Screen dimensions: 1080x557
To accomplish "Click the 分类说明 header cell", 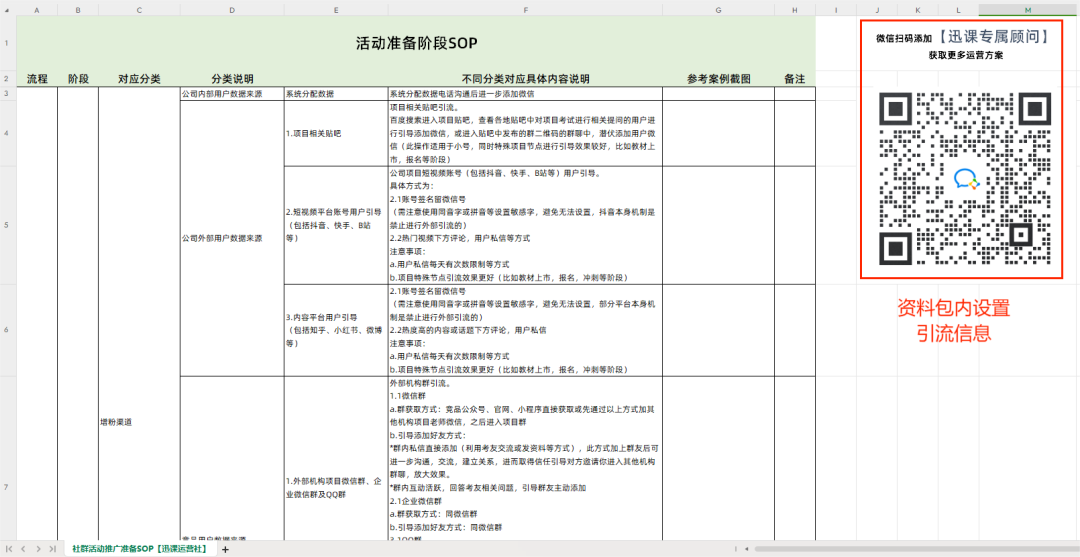I will [x=231, y=78].
